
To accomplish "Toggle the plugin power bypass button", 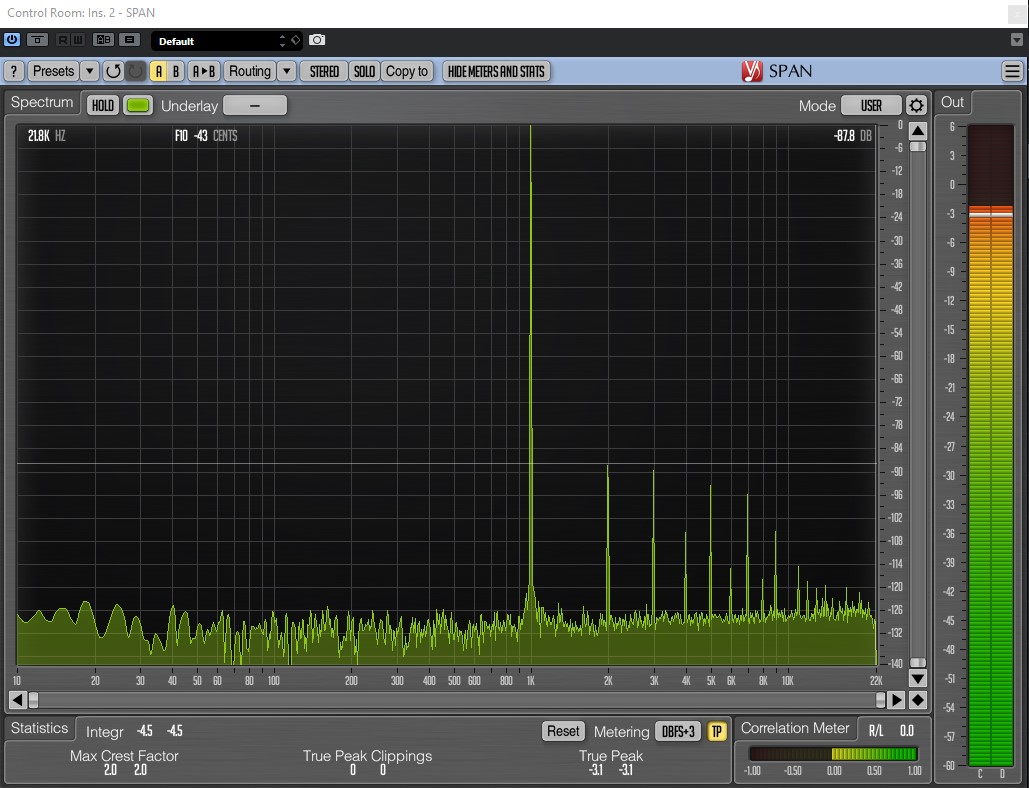I will (x=12, y=39).
